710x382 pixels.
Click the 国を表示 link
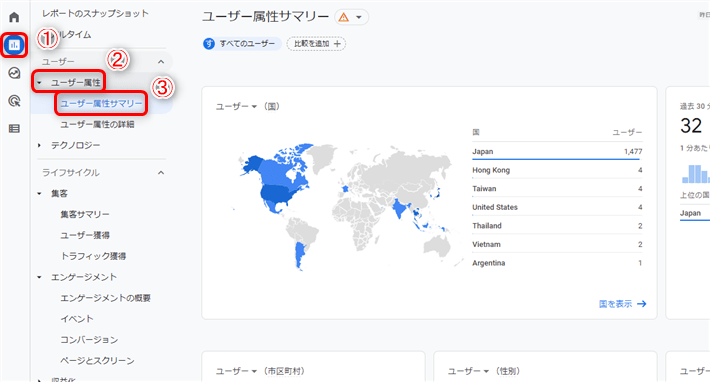click(622, 304)
